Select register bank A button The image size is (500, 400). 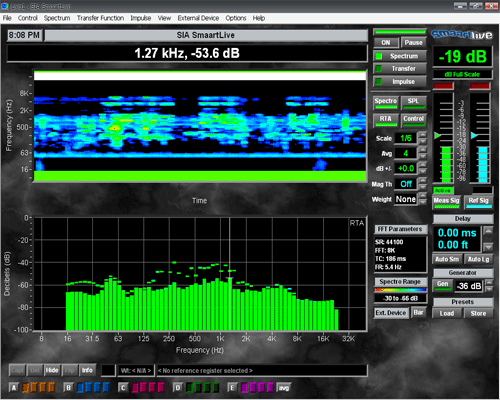coord(14,388)
